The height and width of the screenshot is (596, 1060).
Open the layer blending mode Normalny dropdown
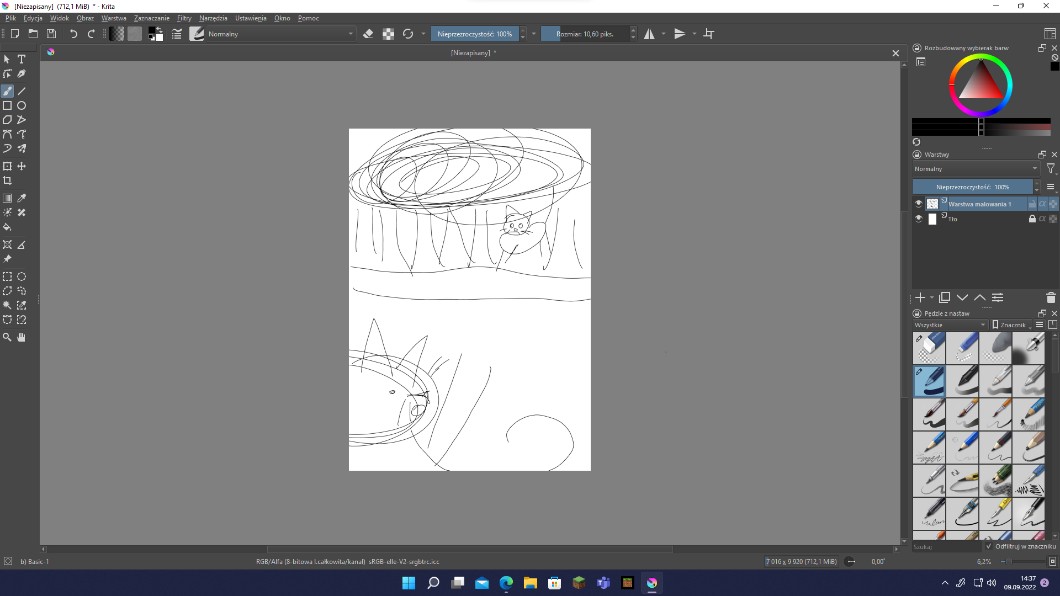tap(975, 169)
